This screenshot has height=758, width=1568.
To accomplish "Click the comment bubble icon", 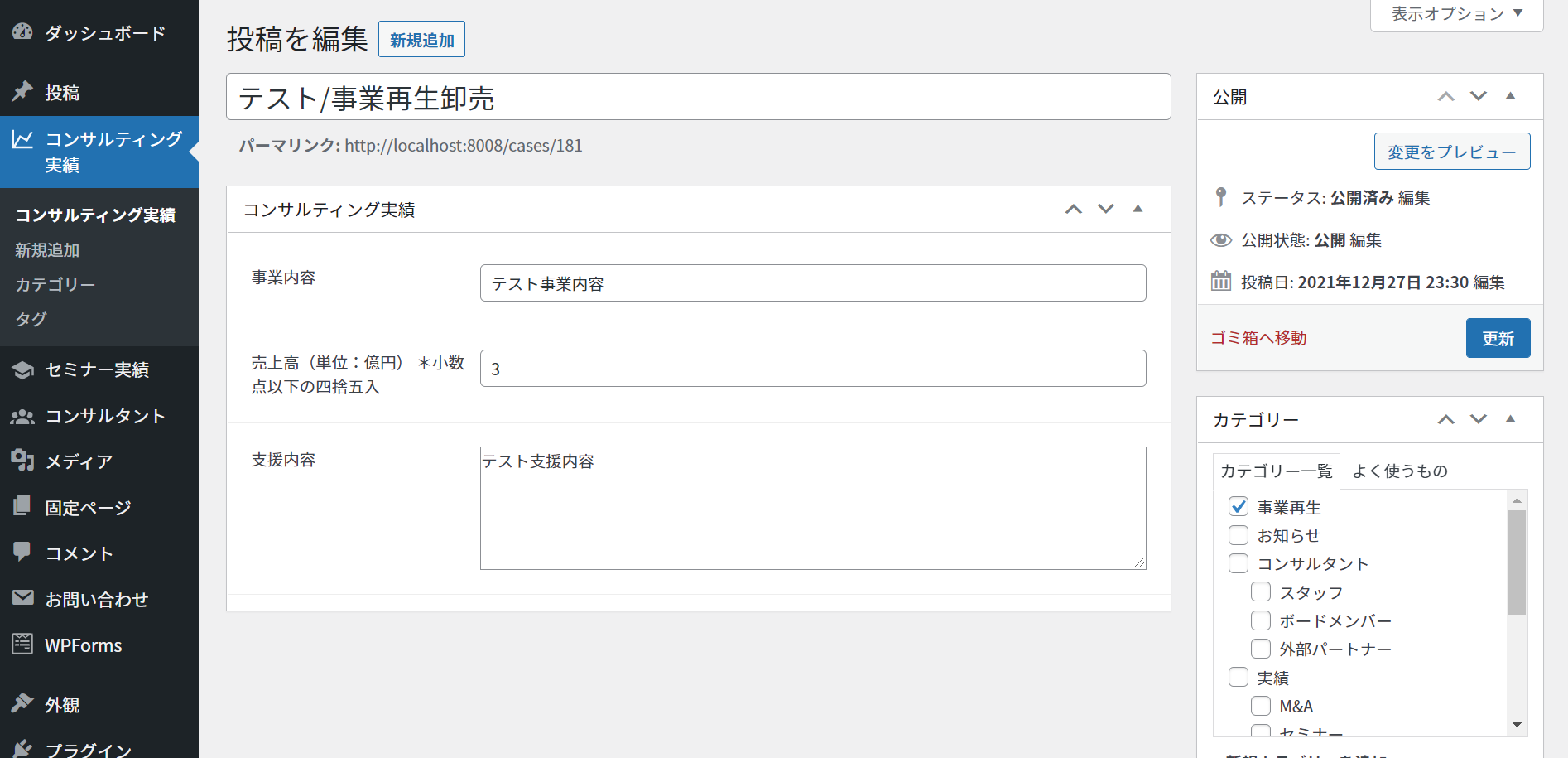I will (22, 553).
